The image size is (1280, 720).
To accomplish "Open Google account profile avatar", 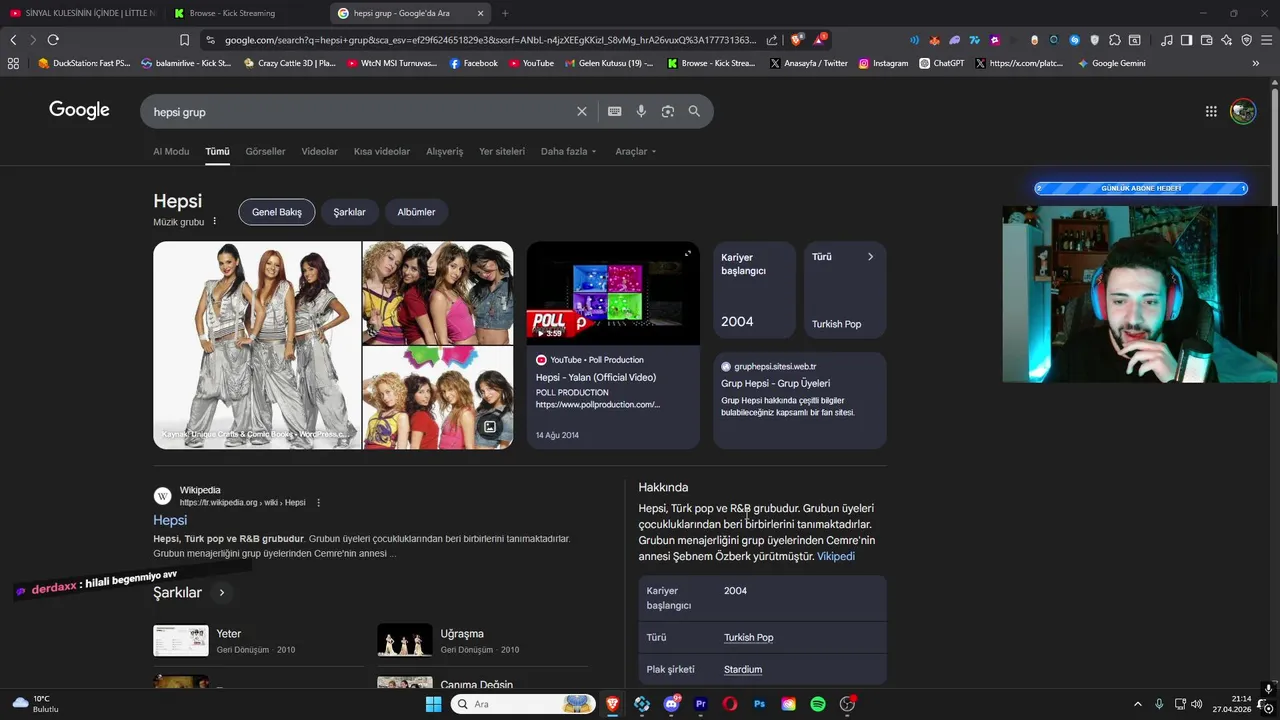I will (1243, 111).
